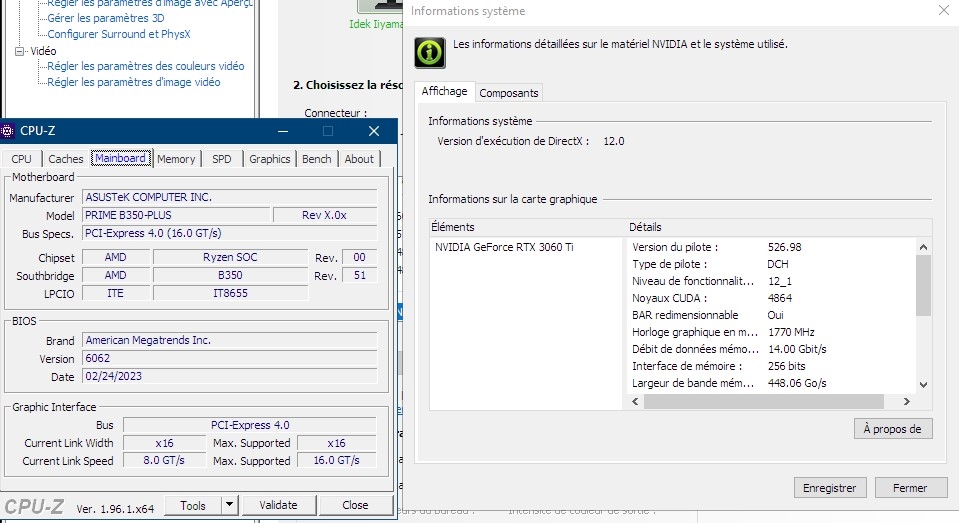Open Gérer les paramètres 3D link

click(105, 18)
